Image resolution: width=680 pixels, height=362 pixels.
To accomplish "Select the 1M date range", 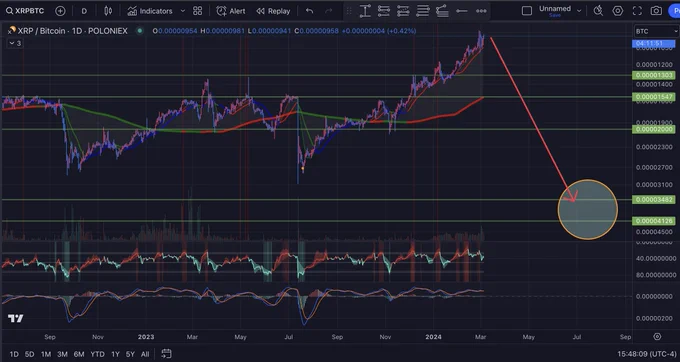I will tap(46, 354).
